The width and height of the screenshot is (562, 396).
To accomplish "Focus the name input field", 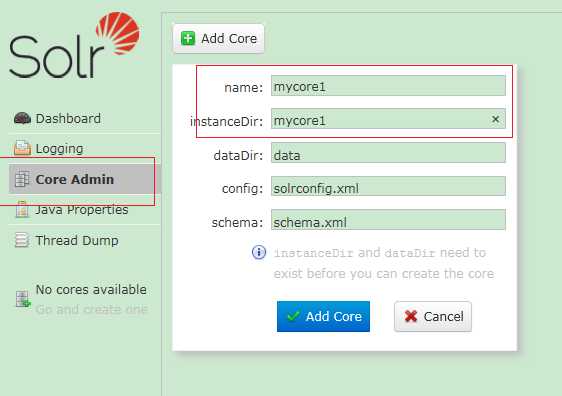I will (388, 86).
